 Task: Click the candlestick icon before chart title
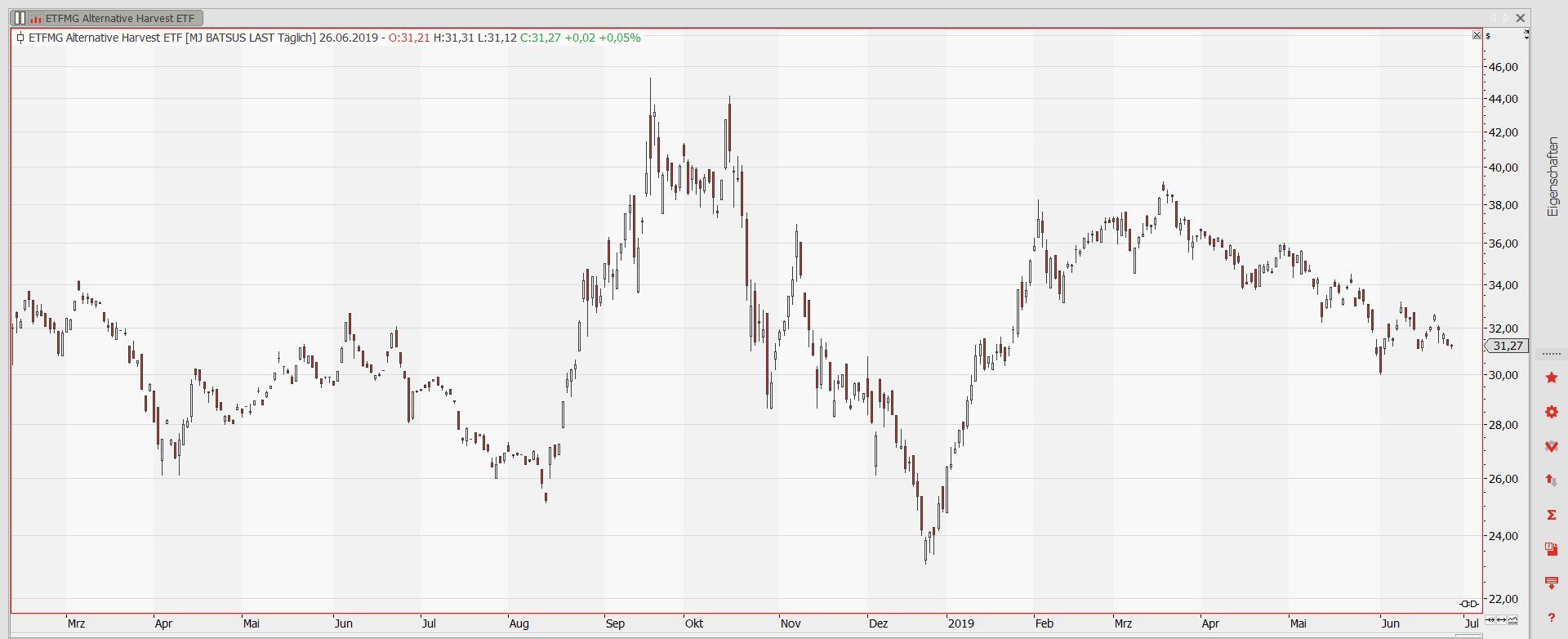20,38
